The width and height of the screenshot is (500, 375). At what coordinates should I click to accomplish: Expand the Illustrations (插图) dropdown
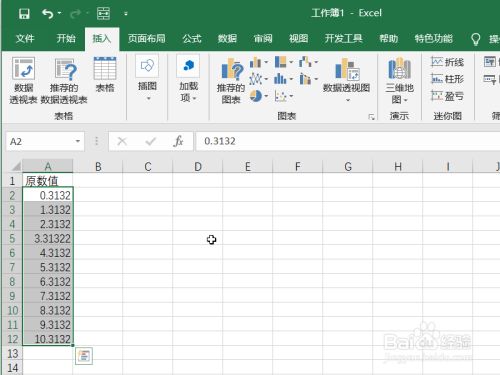(147, 79)
